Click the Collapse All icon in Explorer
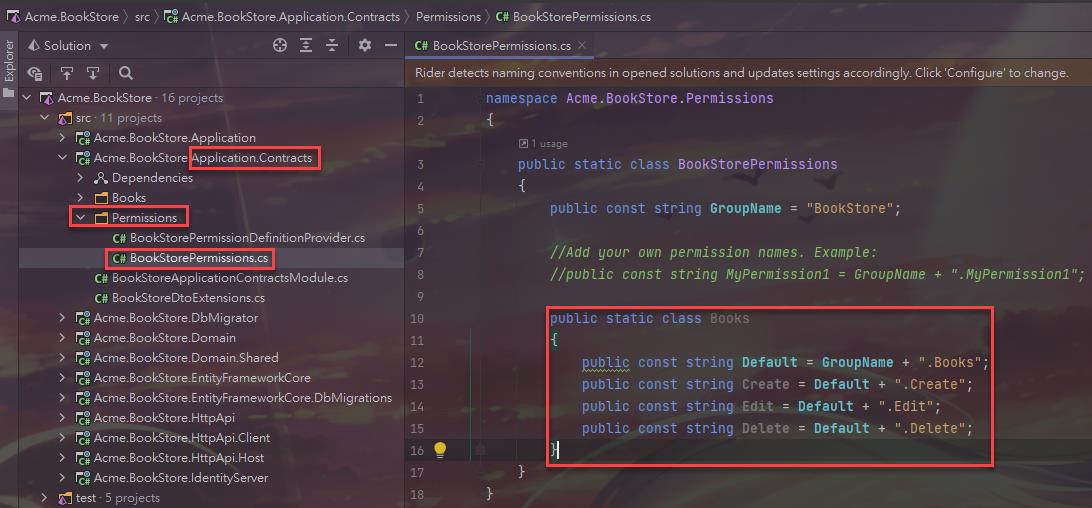Screen dimensions: 1092x508 pyautogui.click(x=332, y=46)
